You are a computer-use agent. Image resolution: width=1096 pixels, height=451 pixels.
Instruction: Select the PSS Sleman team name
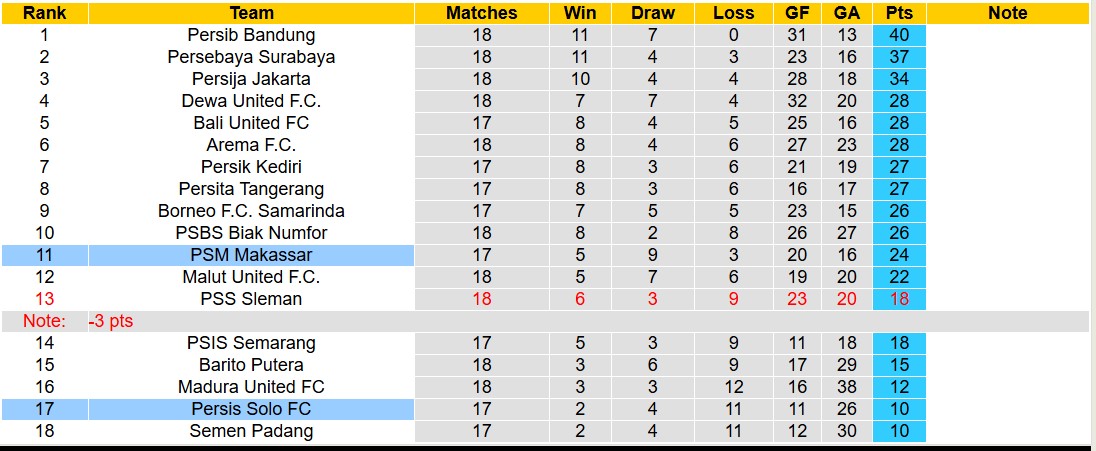tap(251, 299)
